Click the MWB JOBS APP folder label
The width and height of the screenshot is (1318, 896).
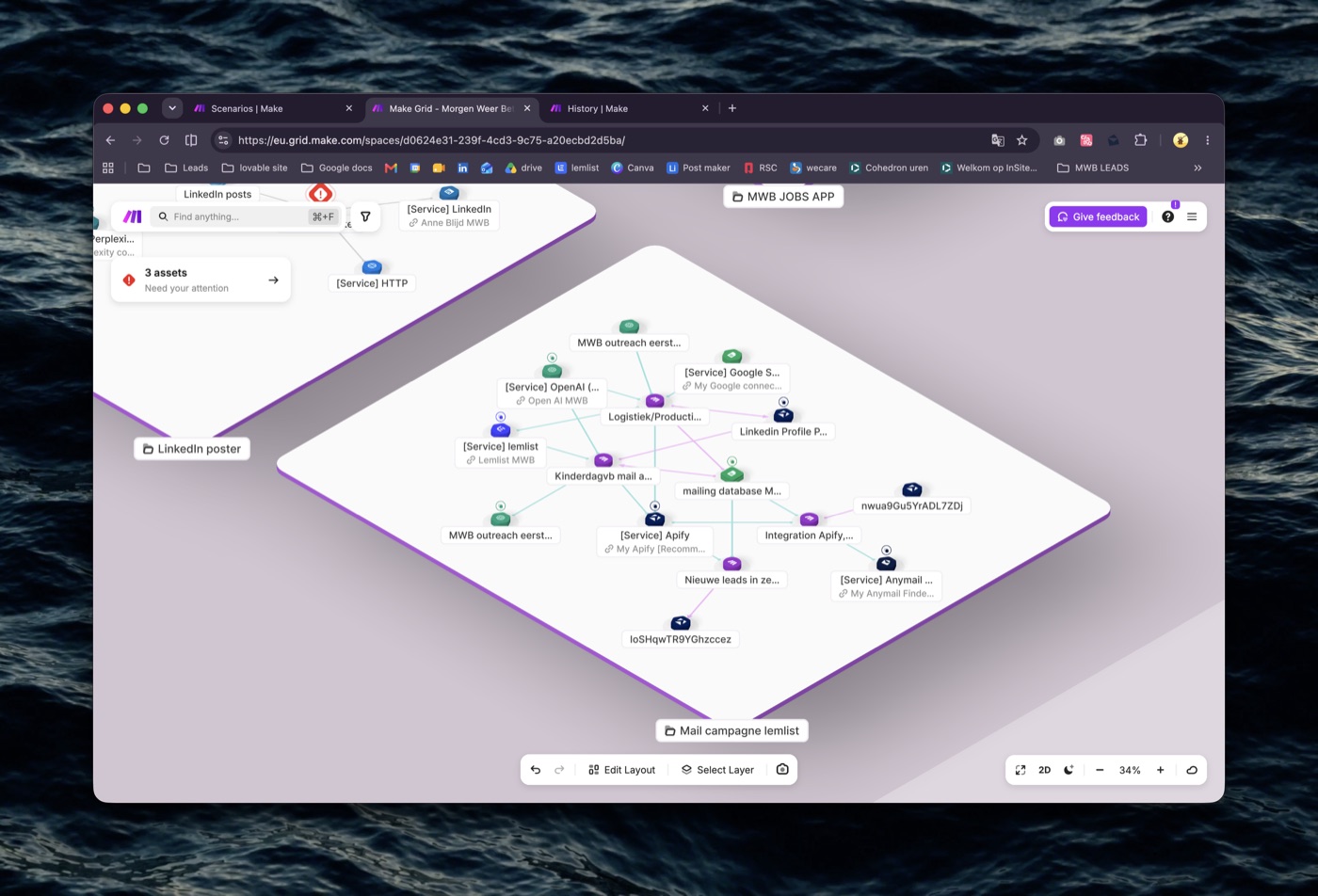[x=783, y=197]
